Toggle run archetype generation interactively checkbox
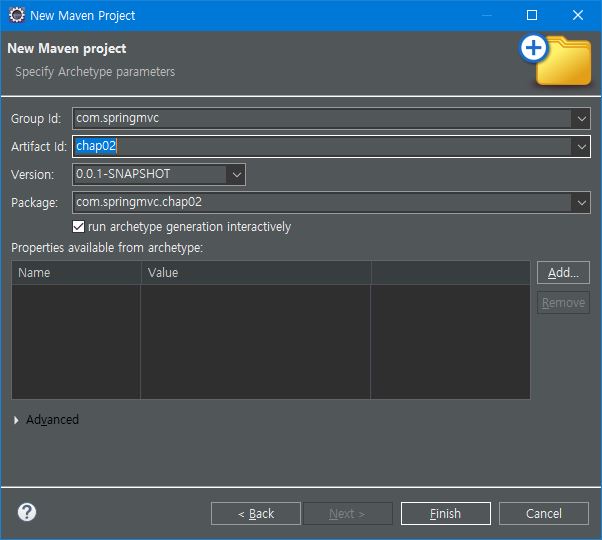This screenshot has width=602, height=540. pos(78,226)
